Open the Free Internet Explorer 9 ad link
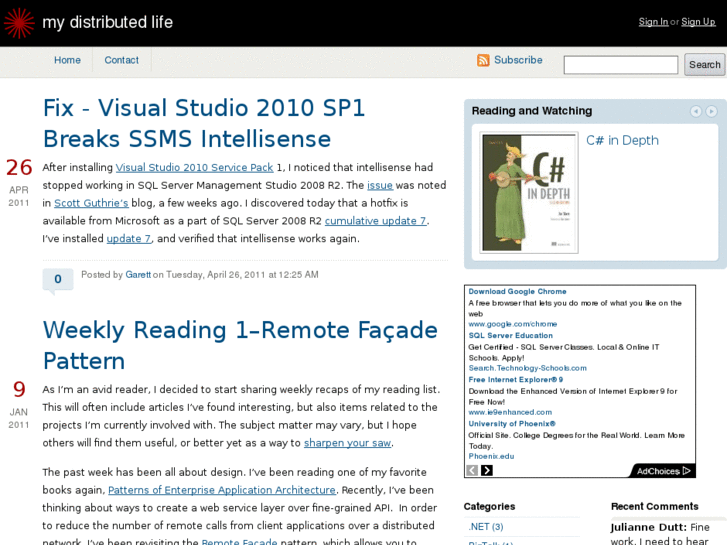The image size is (727, 545). [516, 379]
